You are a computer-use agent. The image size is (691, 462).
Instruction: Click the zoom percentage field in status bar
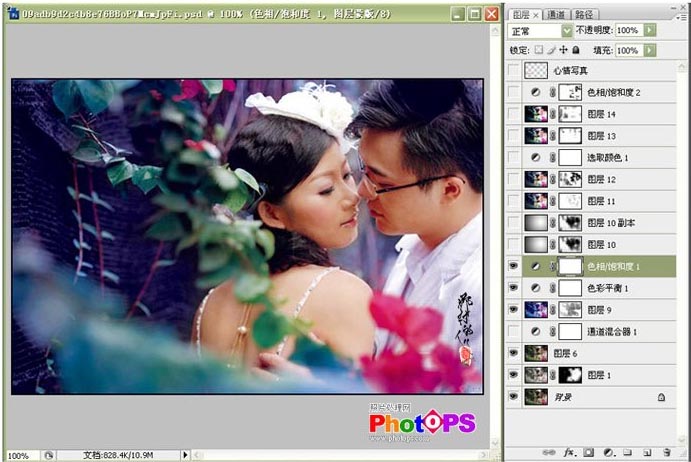tap(19, 456)
